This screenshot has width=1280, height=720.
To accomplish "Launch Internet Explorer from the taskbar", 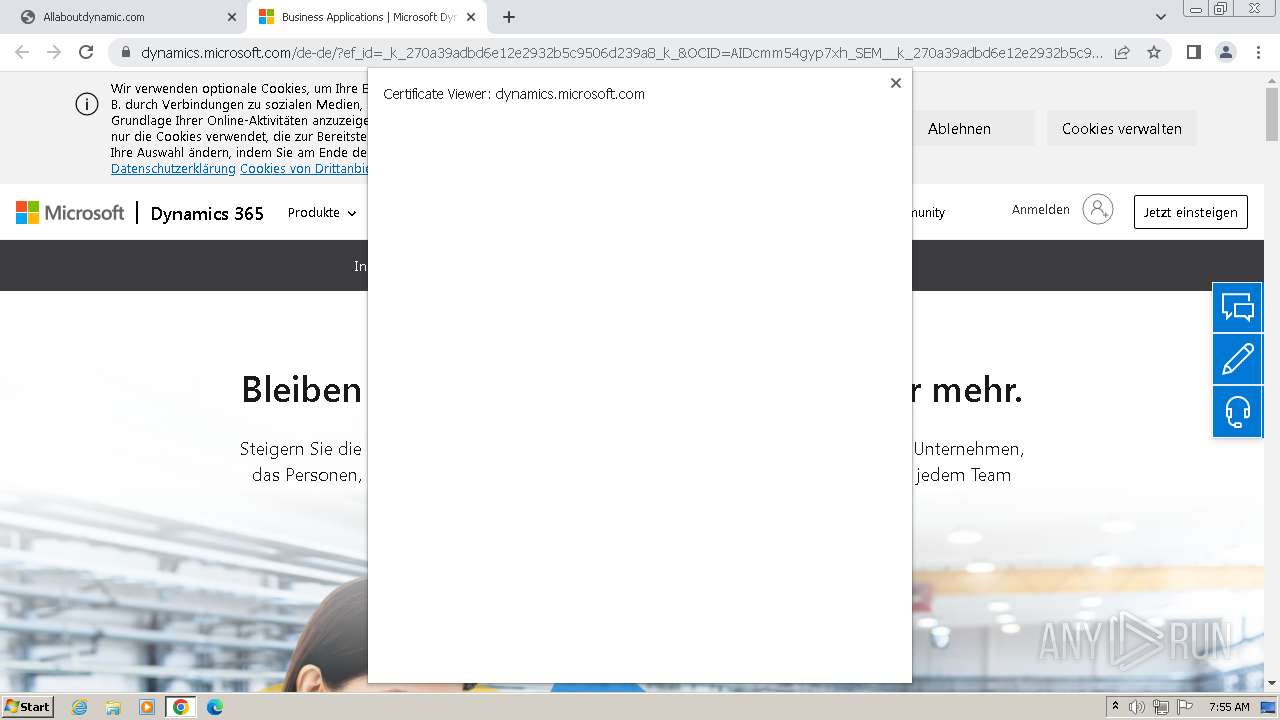I will click(79, 707).
